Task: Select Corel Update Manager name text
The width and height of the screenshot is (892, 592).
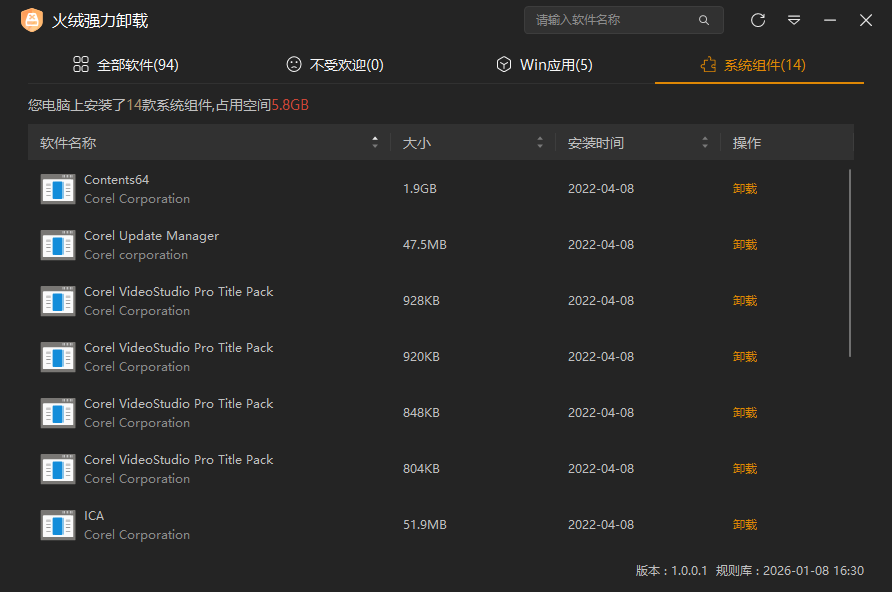Action: pyautogui.click(x=151, y=236)
